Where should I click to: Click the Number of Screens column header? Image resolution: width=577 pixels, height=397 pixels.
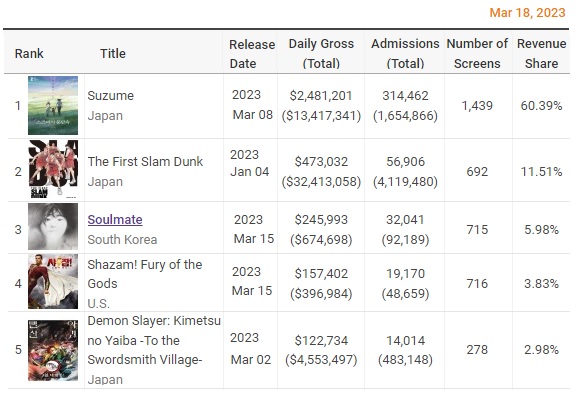coord(477,54)
